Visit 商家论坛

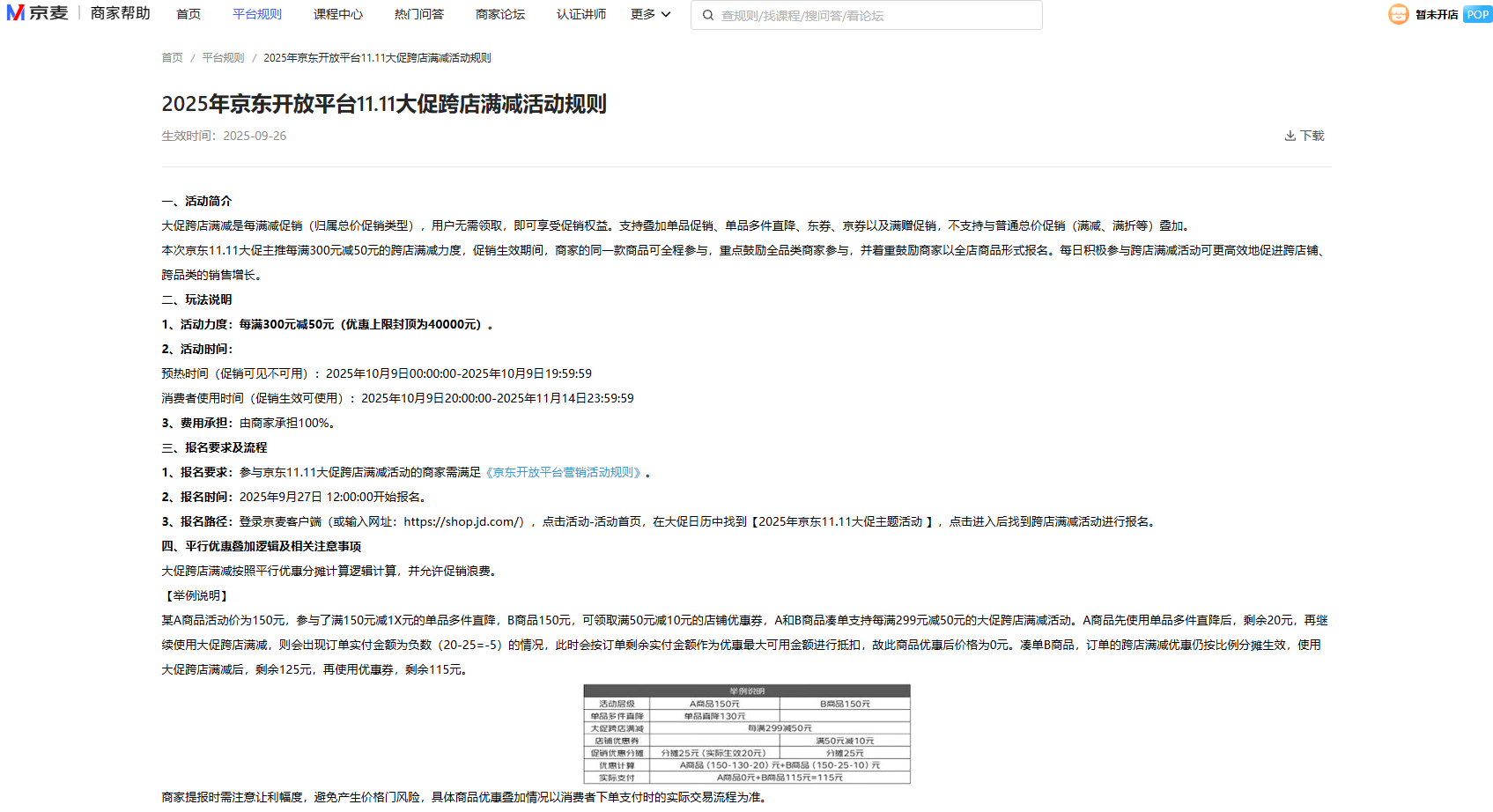coord(500,14)
